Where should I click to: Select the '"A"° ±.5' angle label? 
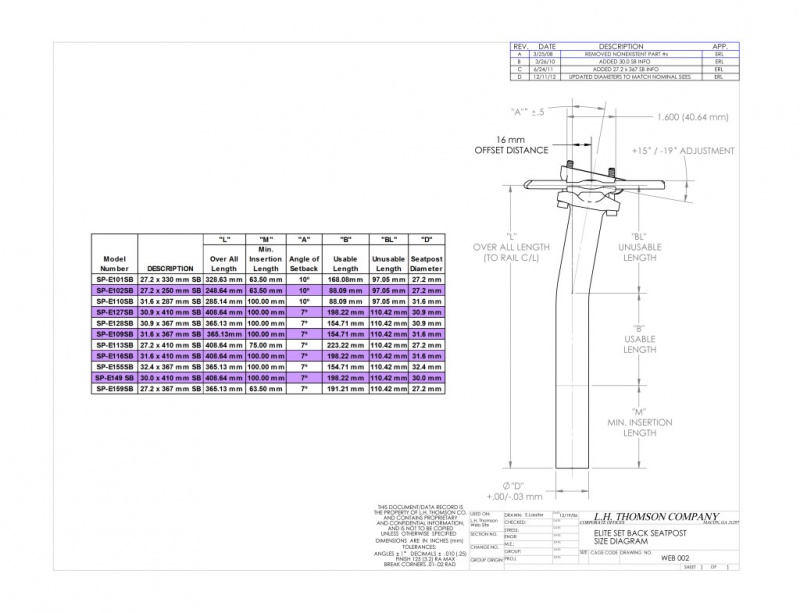pos(528,112)
